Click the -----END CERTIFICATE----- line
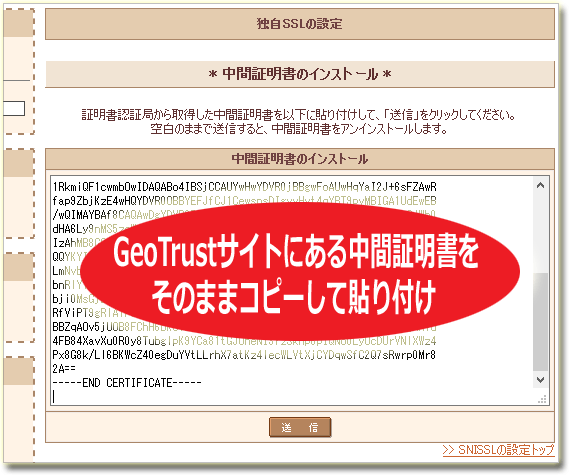Image resolution: width=570 pixels, height=475 pixels. [127, 383]
